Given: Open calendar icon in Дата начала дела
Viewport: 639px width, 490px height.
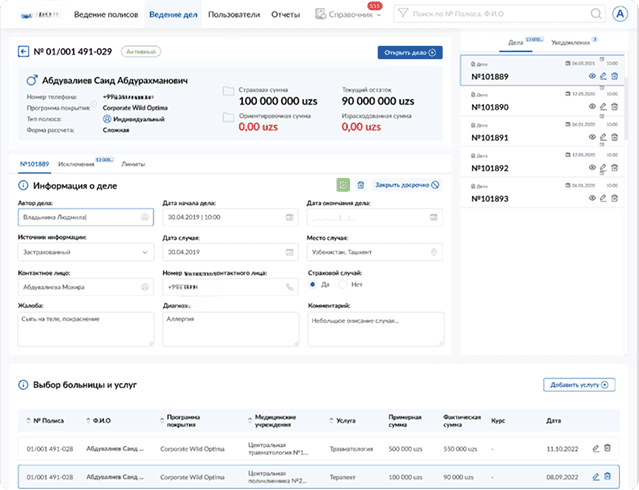Looking at the screenshot, I should coord(289,217).
